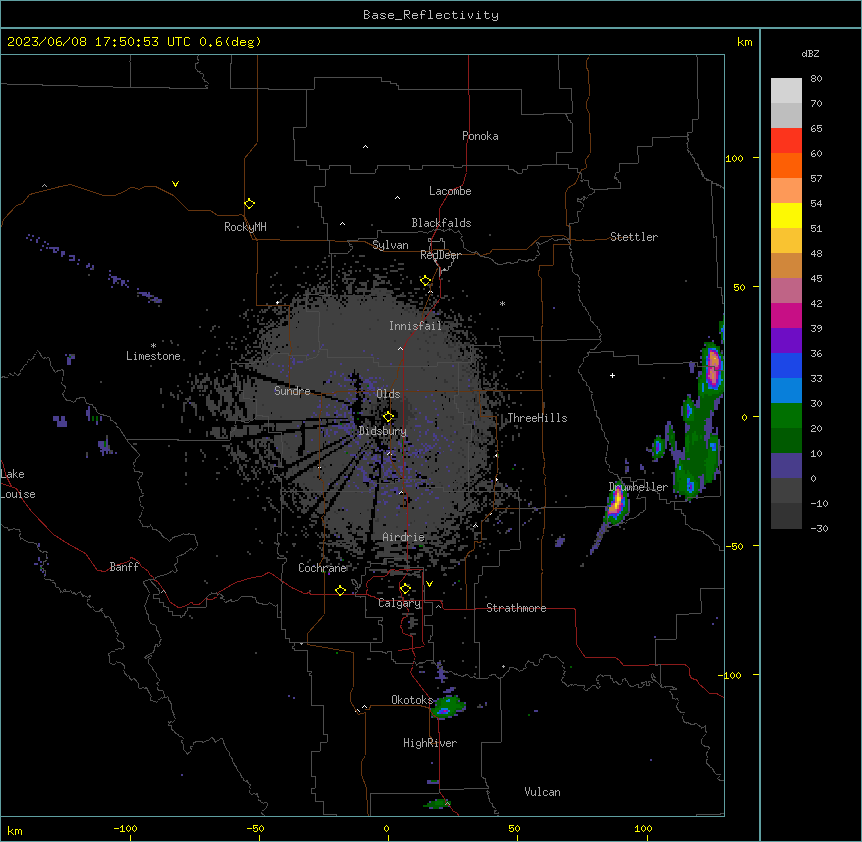
Task: Click the -30 value in dBZ legend
Action: click(x=819, y=528)
